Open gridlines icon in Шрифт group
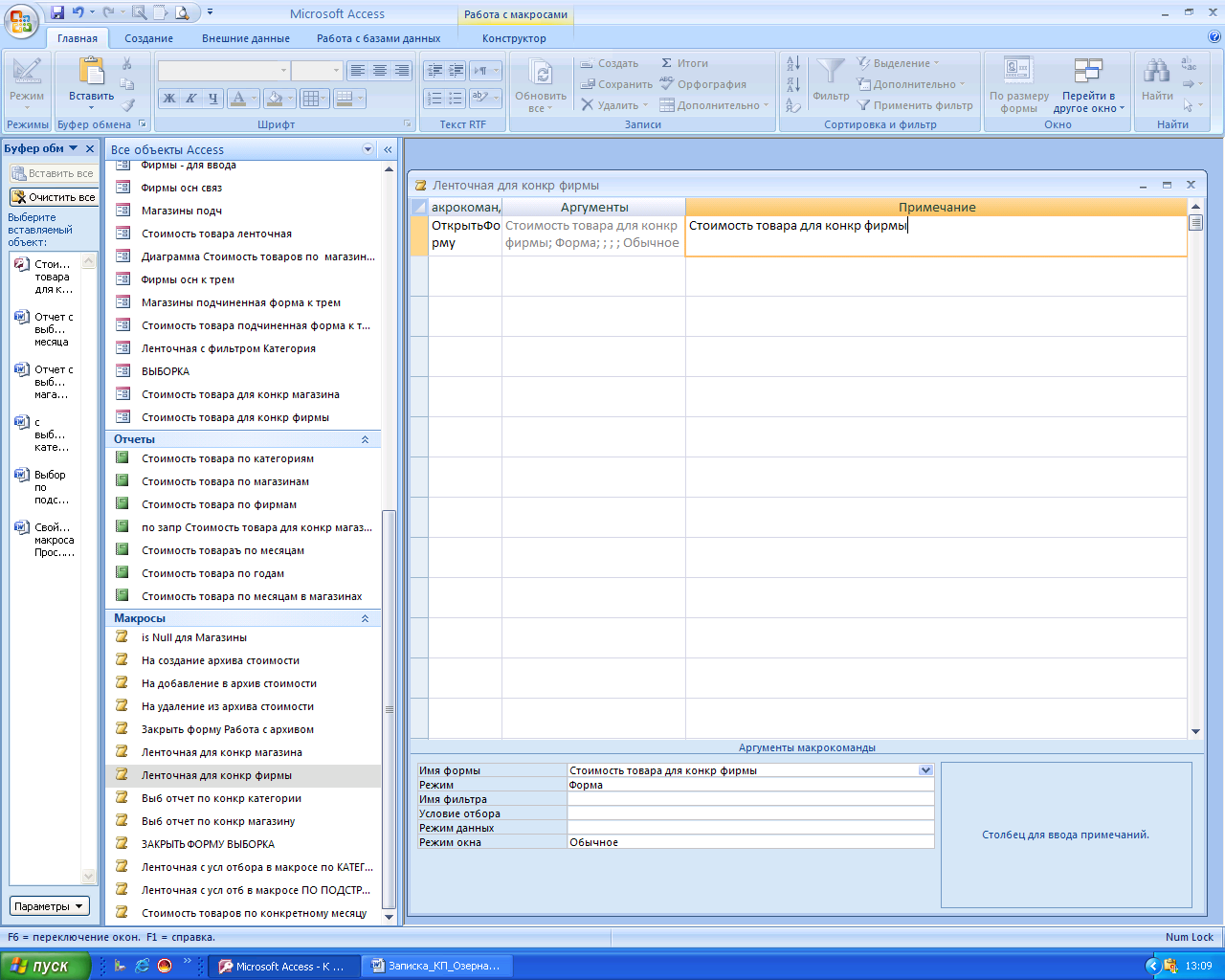Image resolution: width=1225 pixels, height=980 pixels. tap(309, 99)
